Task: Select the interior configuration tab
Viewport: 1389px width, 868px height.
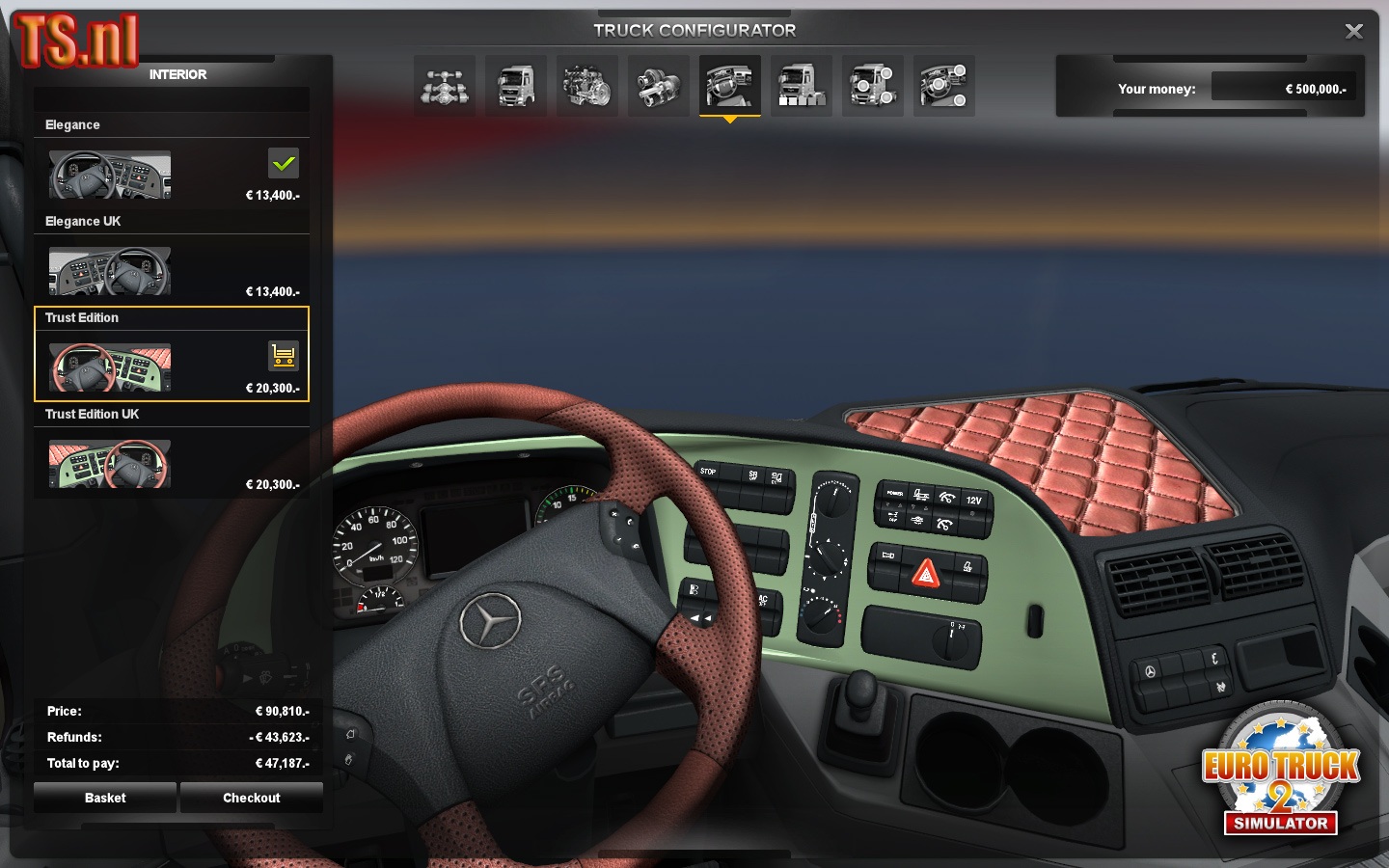Action: click(730, 86)
